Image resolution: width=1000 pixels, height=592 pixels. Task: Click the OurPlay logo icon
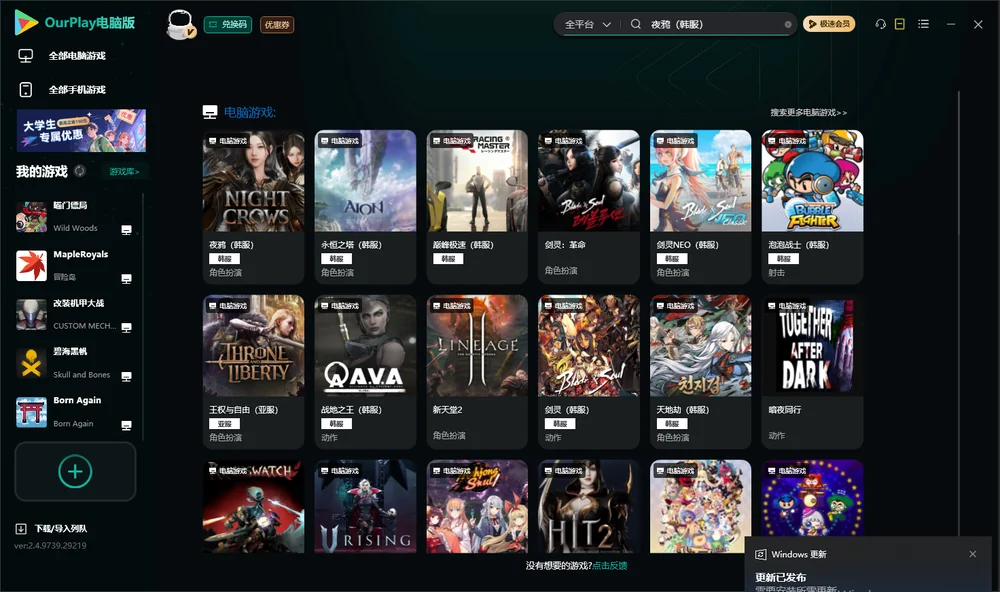pyautogui.click(x=26, y=22)
